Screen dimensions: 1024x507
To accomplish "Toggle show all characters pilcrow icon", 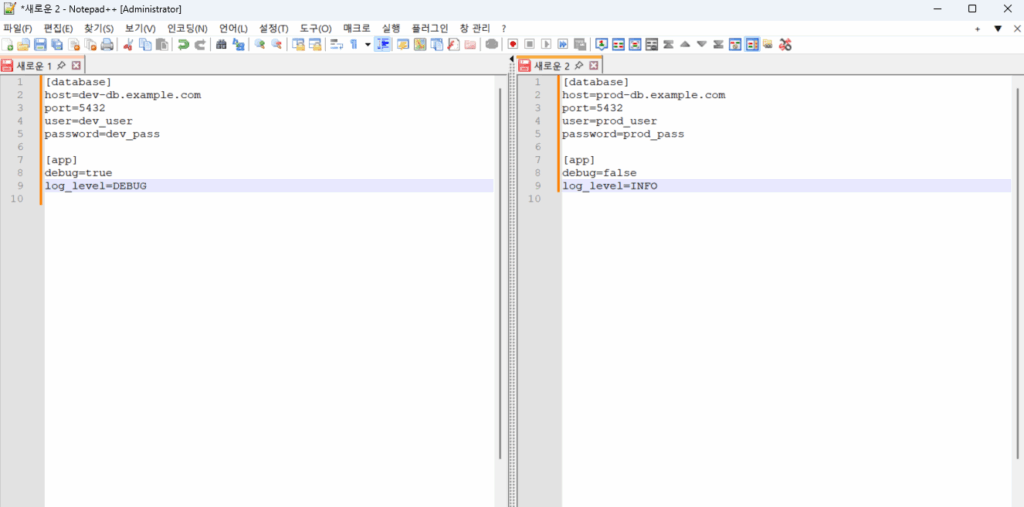I will (x=354, y=45).
